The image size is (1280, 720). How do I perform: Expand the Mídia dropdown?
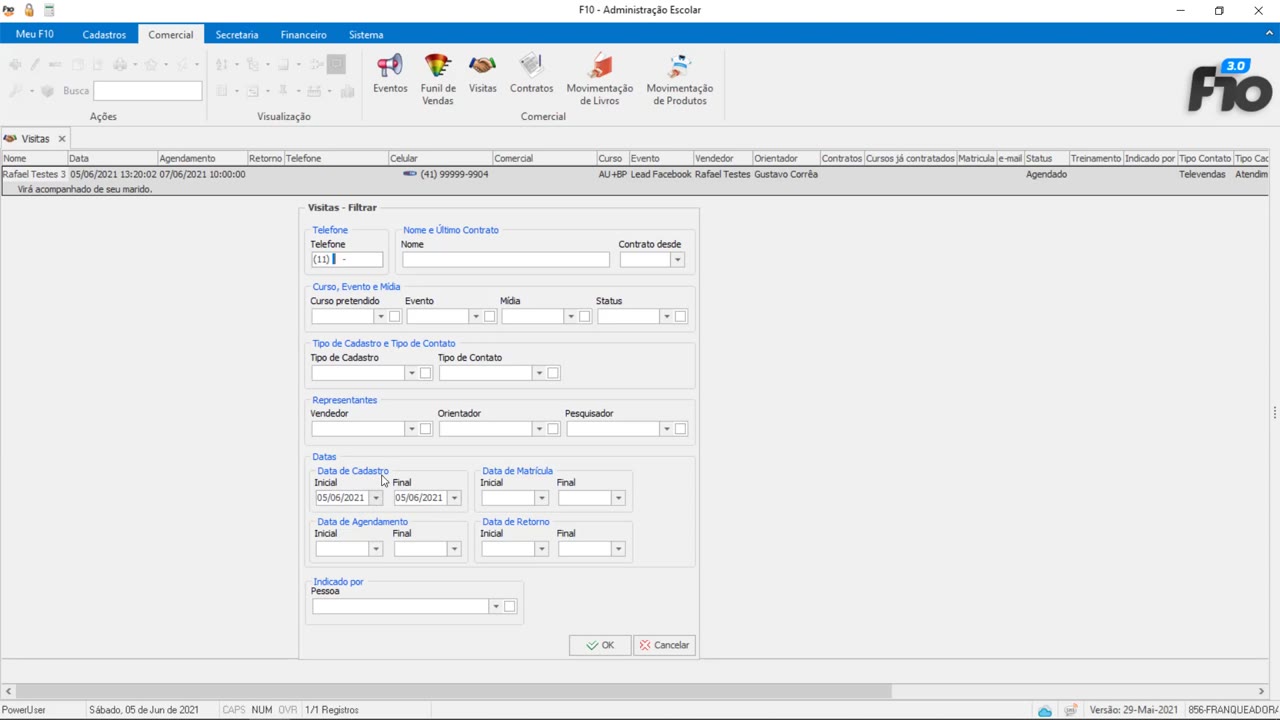point(570,317)
